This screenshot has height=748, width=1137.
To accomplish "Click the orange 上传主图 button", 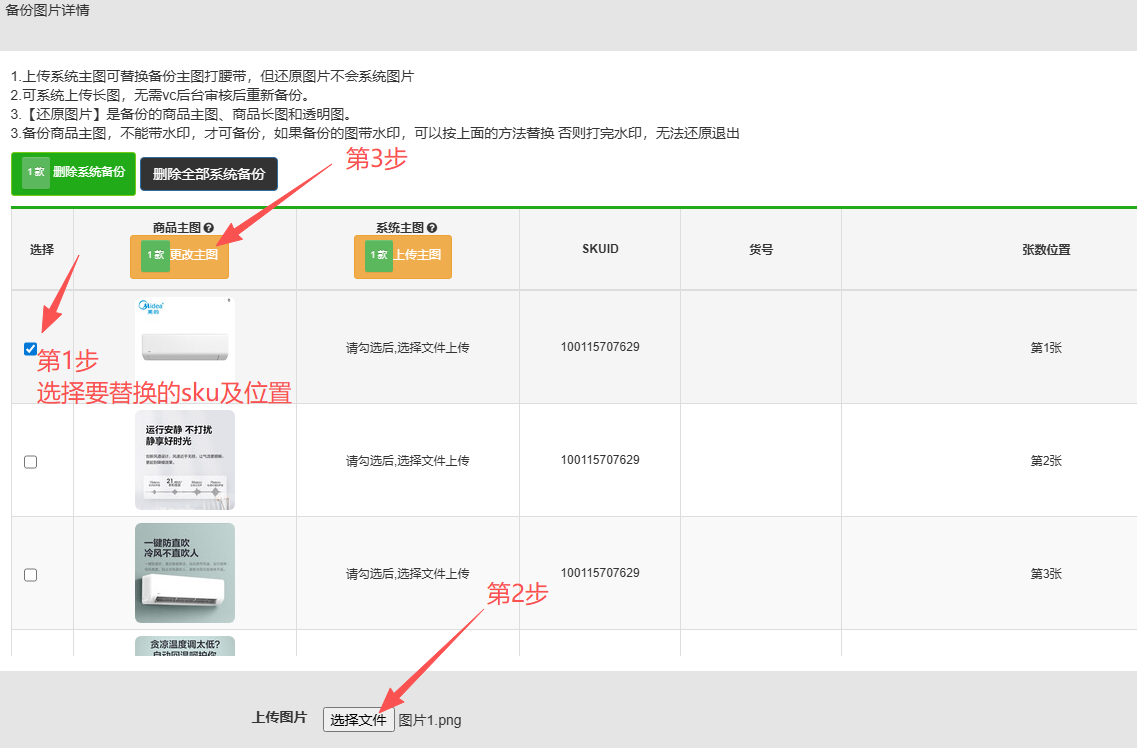I will click(x=403, y=256).
